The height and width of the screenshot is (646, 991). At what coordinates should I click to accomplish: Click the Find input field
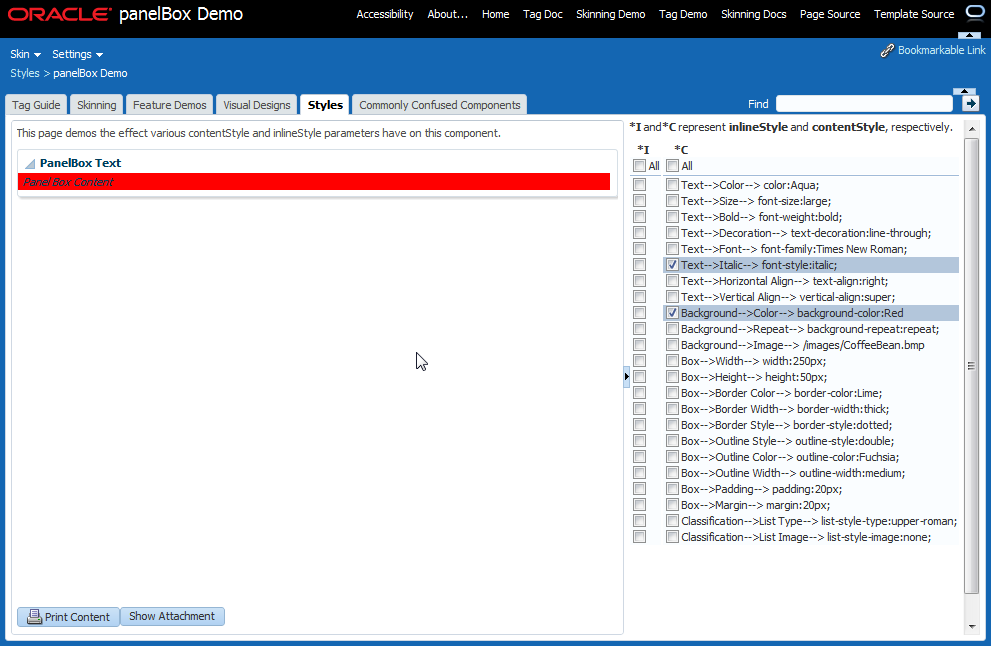[x=864, y=104]
